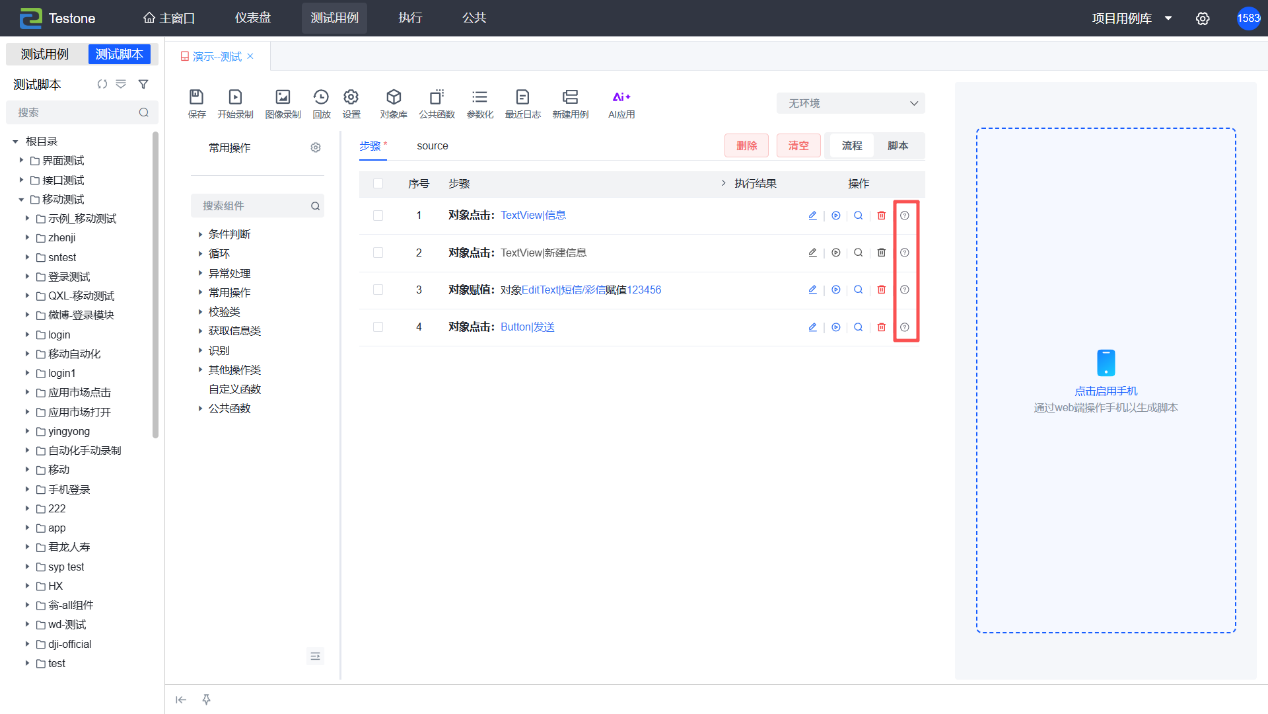Screen dimensions: 1268x714
Task: Open the 无环境 environment dropdown
Action: pyautogui.click(x=851, y=103)
